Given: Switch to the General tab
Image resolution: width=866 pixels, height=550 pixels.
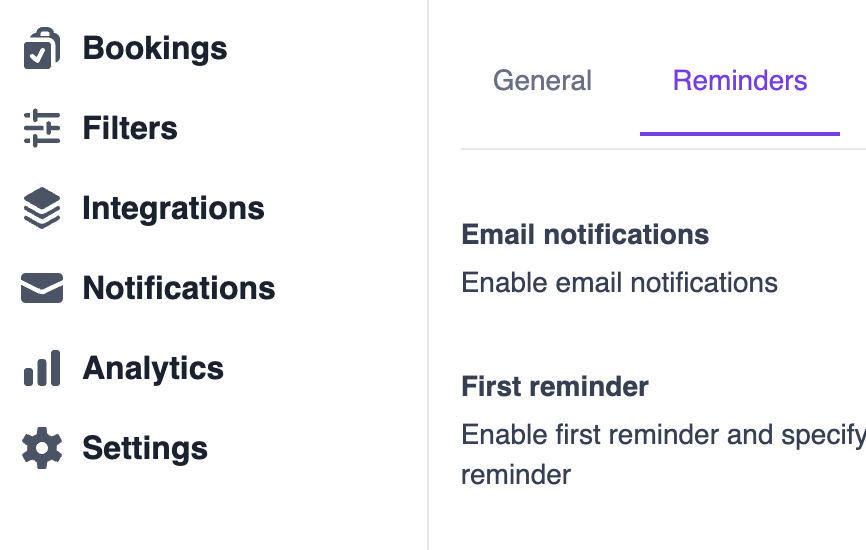Looking at the screenshot, I should click(542, 80).
